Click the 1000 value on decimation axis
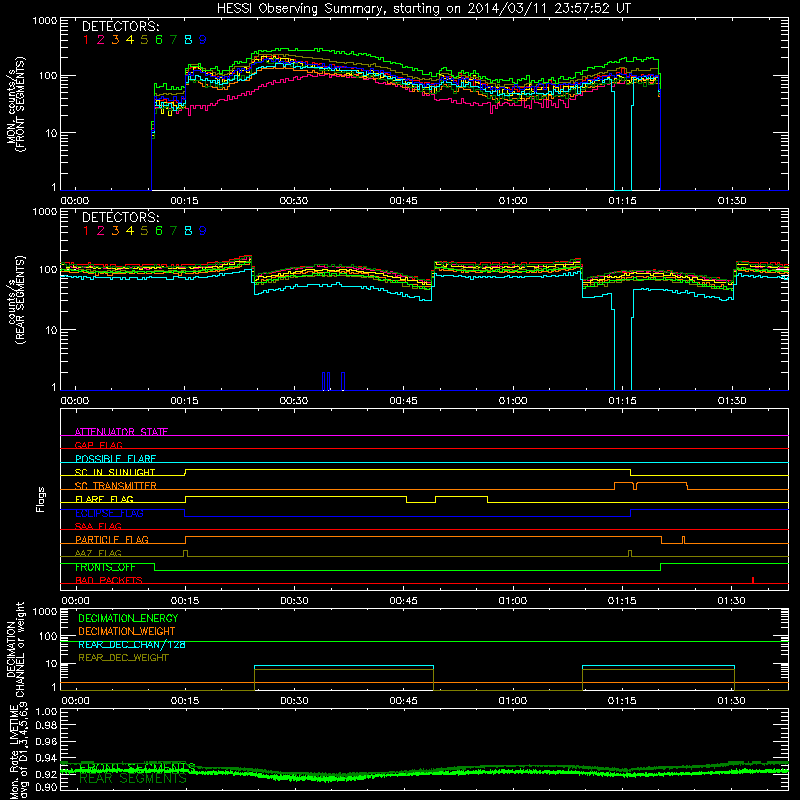Image resolution: width=800 pixels, height=800 pixels. click(x=45, y=612)
